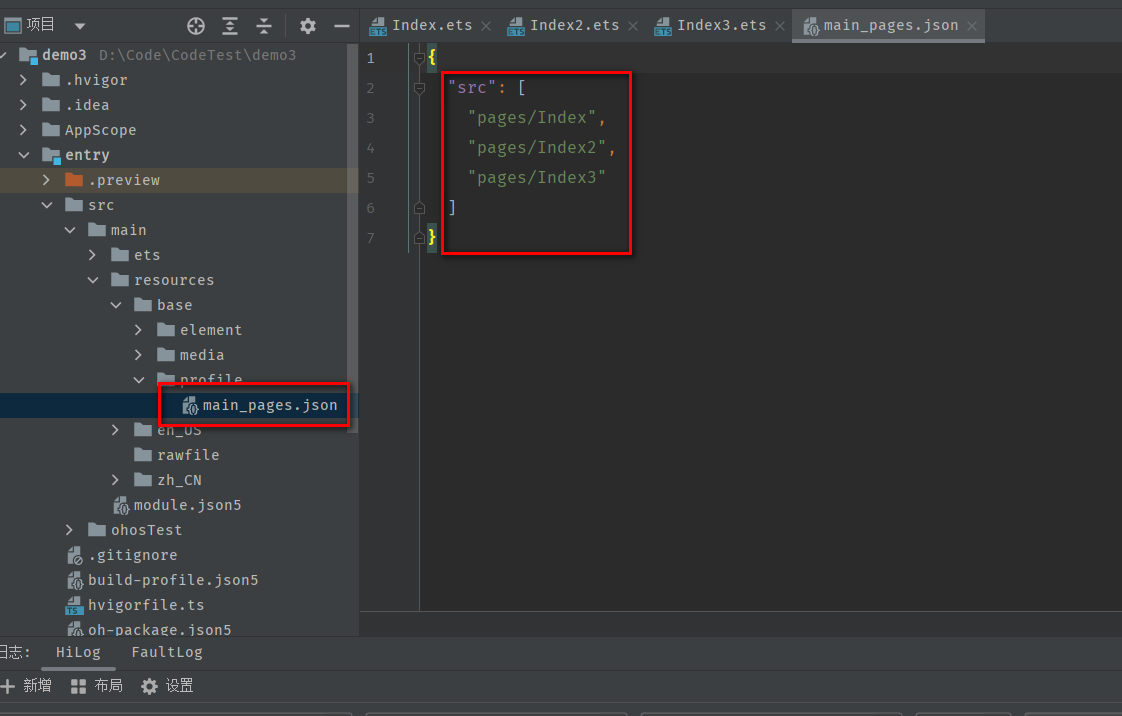
Task: Click the 新增 add button
Action: point(27,686)
